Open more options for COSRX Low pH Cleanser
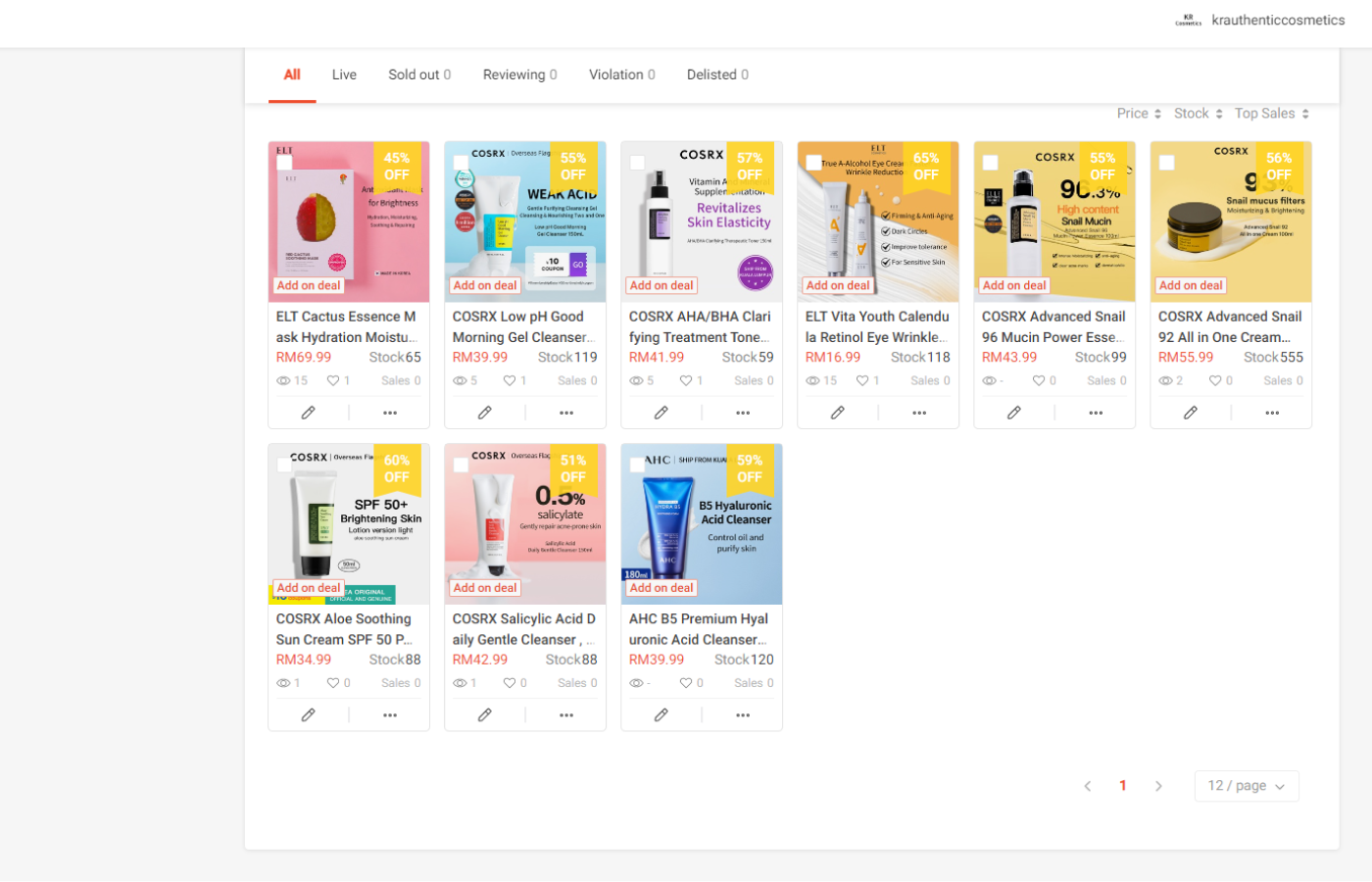Viewport: 1372px width, 882px height. pos(566,413)
